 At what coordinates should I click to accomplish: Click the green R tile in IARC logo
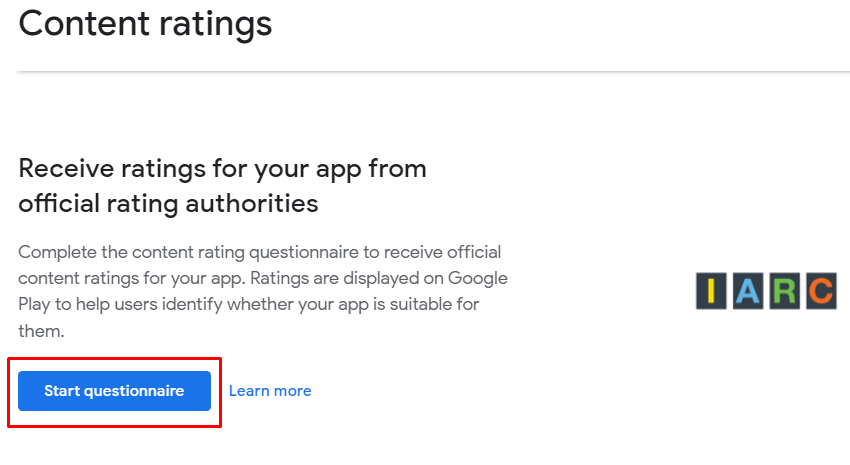point(783,290)
